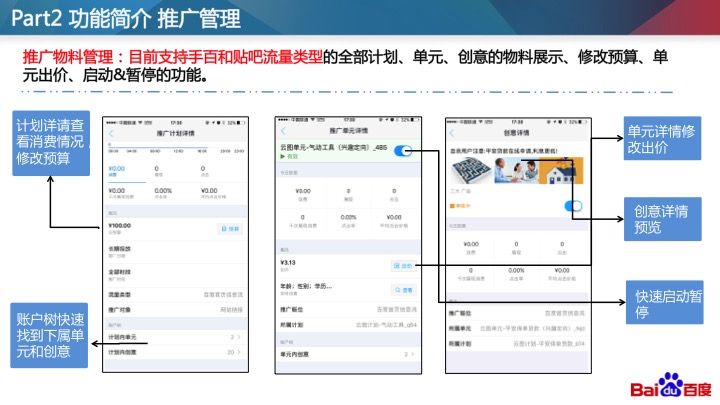The width and height of the screenshot is (720, 405).
Task: Click the 推广单元详情 title
Action: [x=349, y=131]
